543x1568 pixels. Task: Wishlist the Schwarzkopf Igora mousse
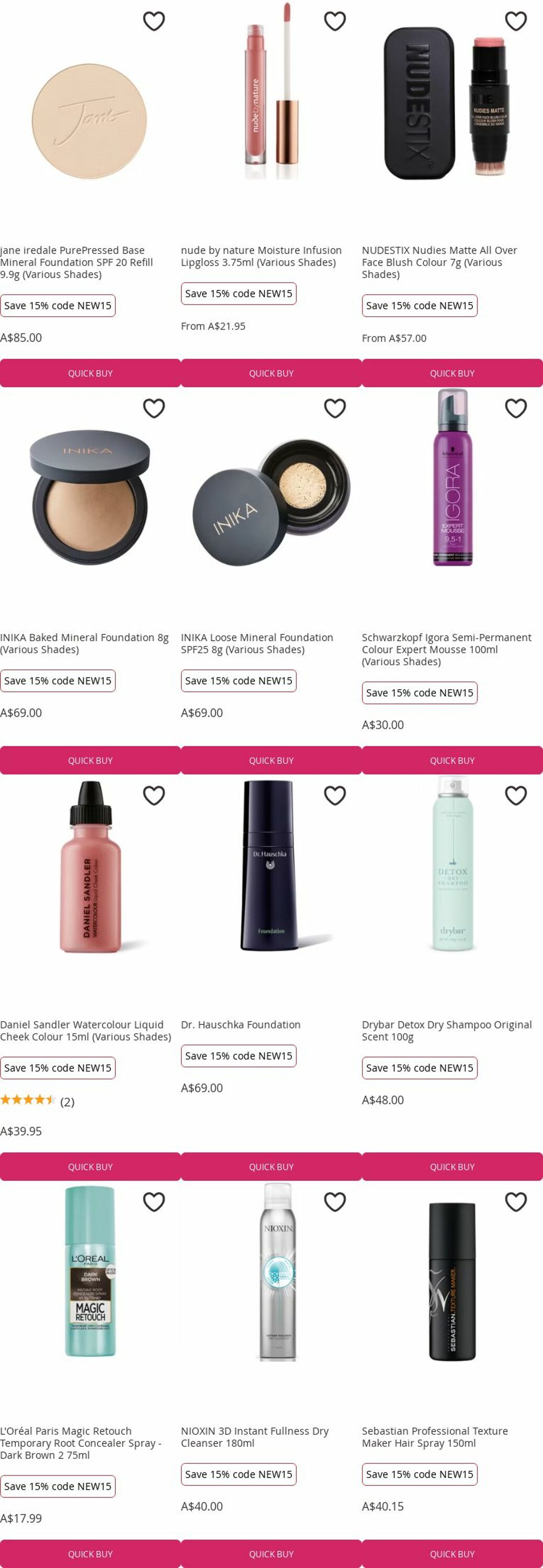coord(516,408)
